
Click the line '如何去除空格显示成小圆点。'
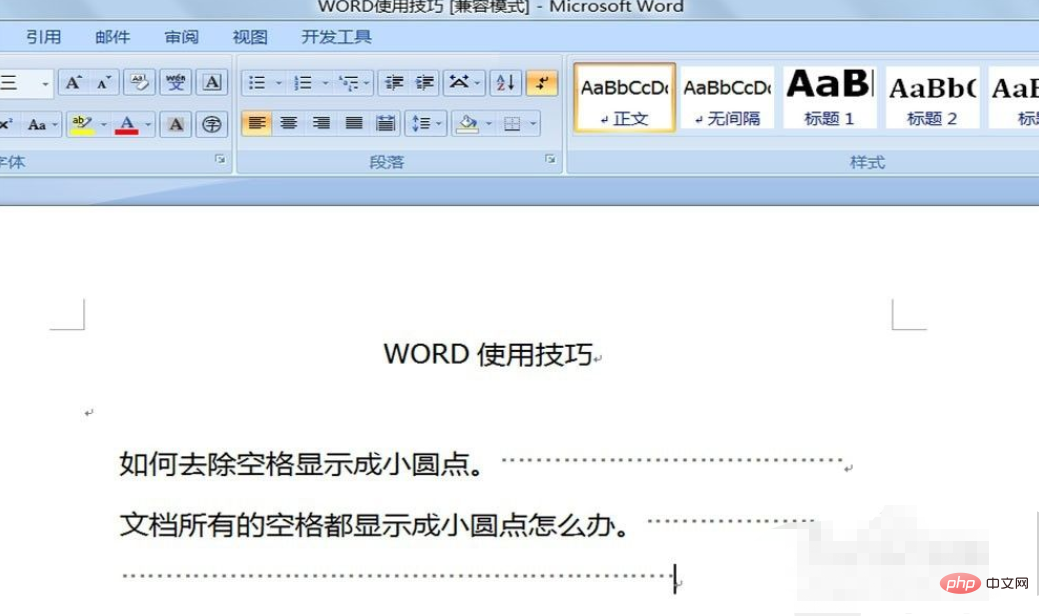click(301, 464)
